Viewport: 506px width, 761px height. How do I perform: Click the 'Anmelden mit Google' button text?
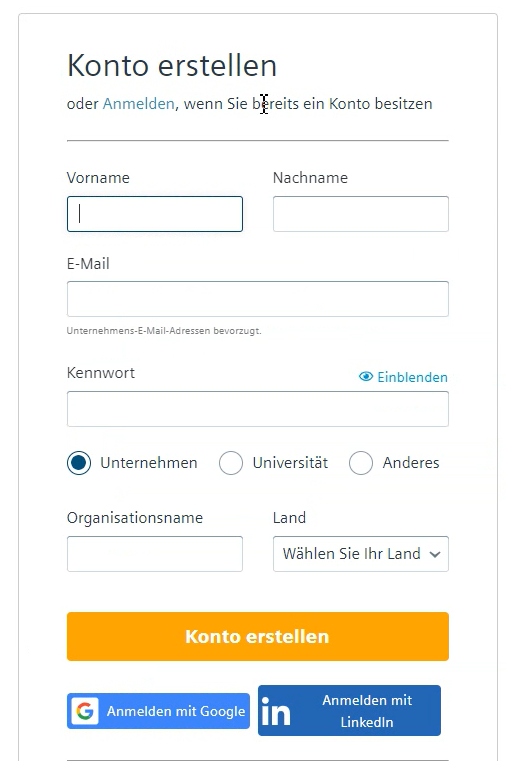click(x=176, y=711)
